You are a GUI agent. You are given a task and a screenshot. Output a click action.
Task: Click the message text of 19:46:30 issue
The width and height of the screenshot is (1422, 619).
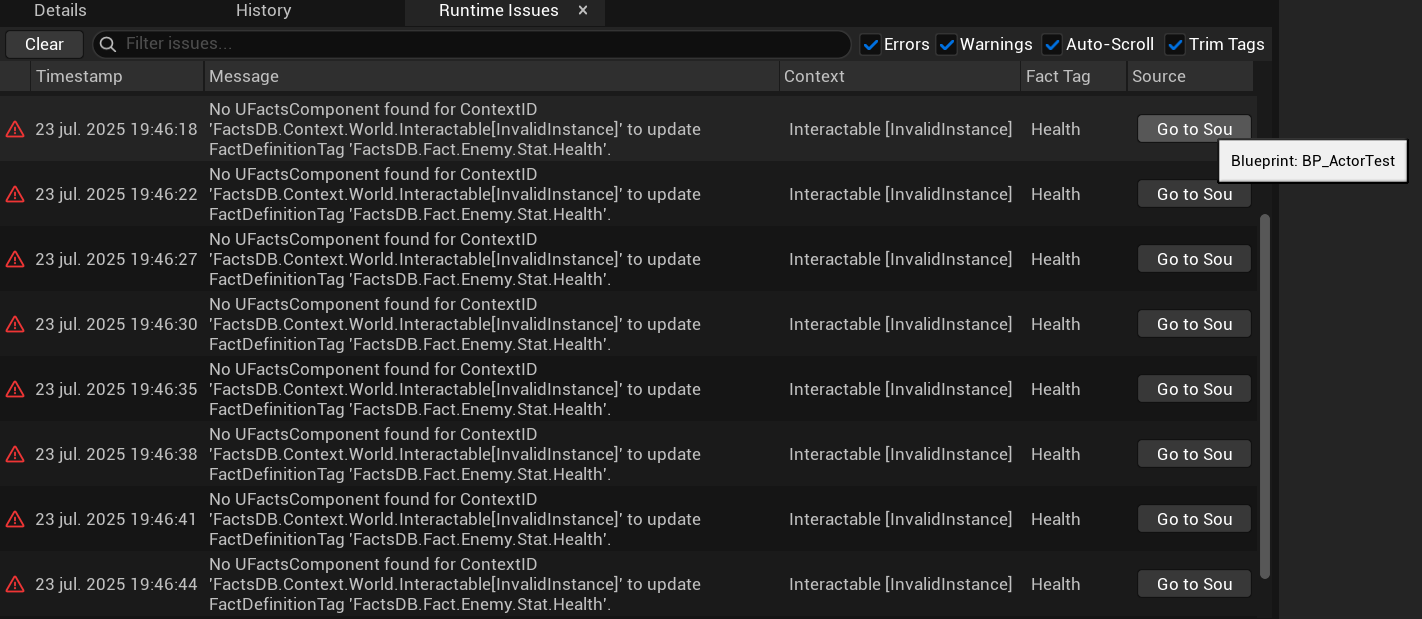coord(455,324)
